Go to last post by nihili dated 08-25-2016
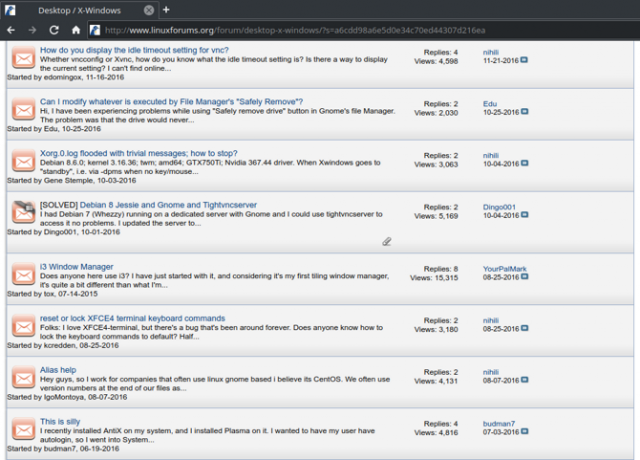This screenshot has width=640, height=460. coord(524,329)
